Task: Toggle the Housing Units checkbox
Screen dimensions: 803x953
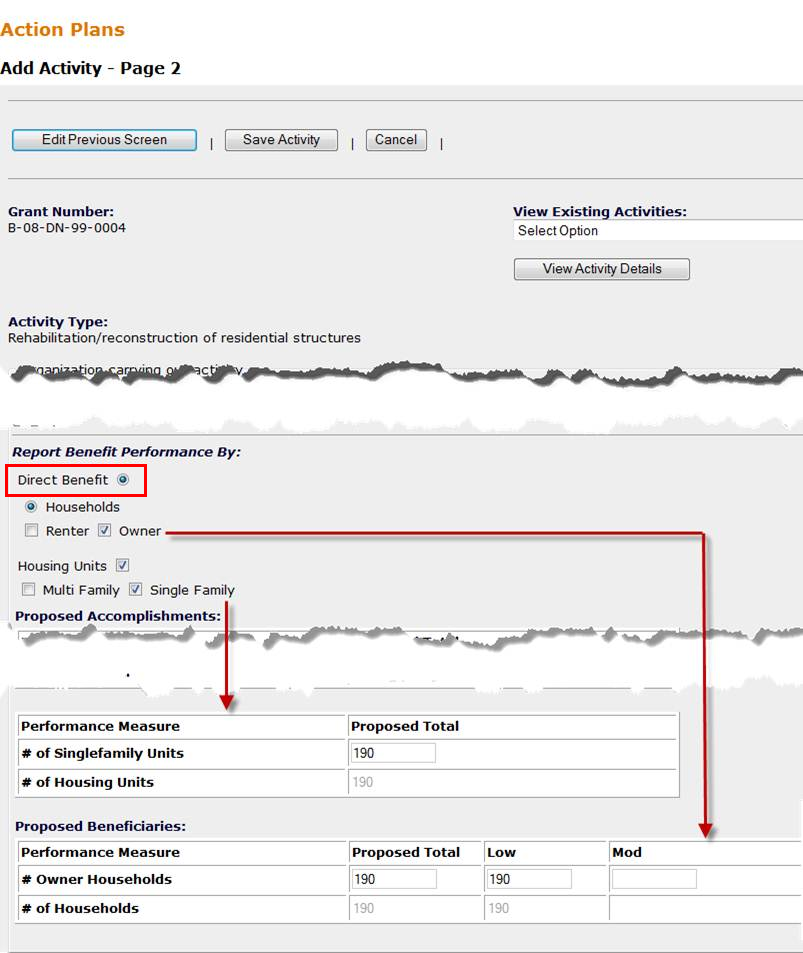Action: [x=122, y=565]
